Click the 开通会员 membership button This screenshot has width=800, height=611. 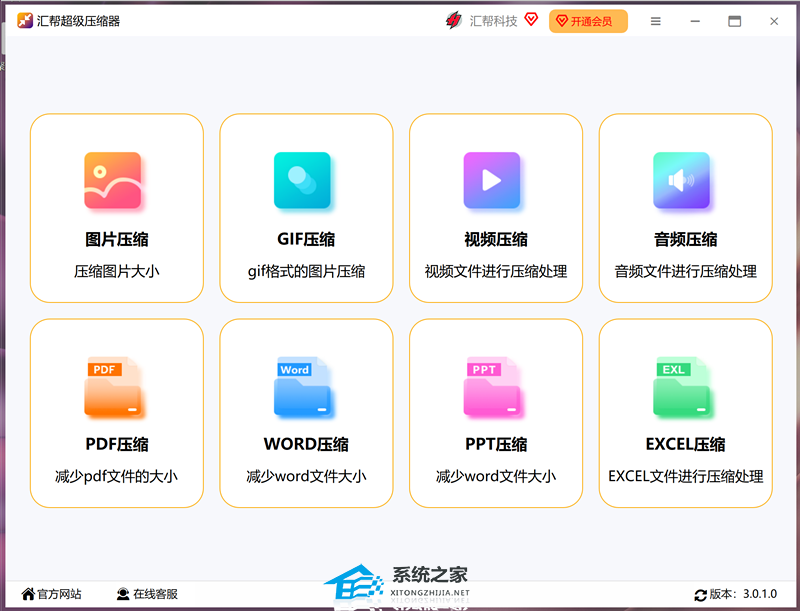click(x=588, y=21)
